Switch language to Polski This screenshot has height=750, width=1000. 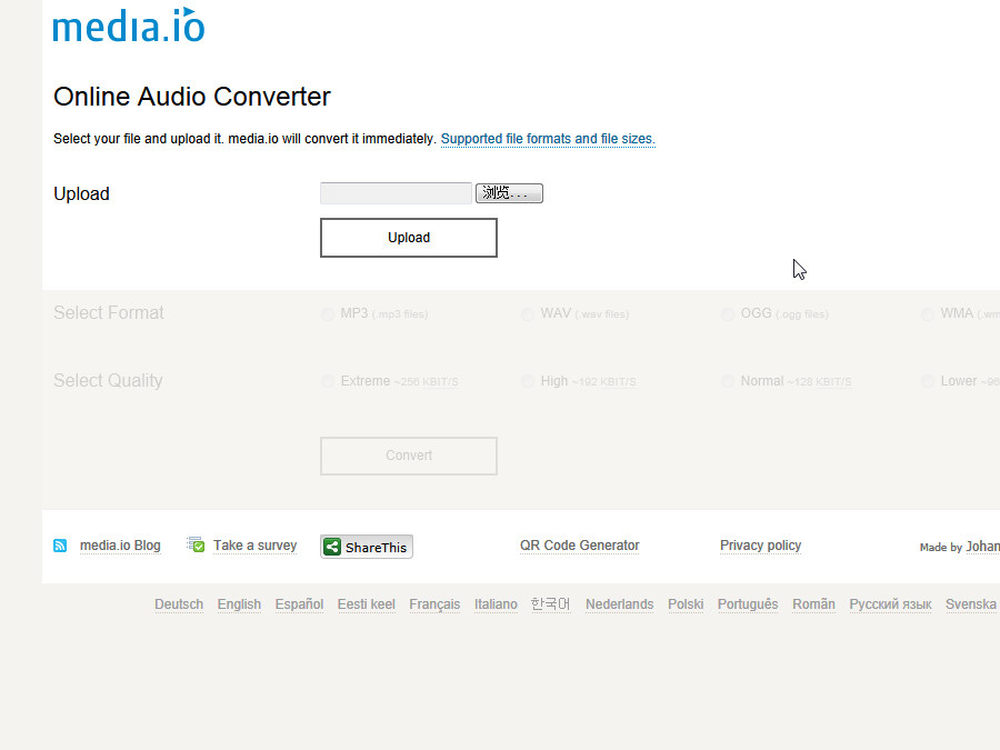click(x=686, y=605)
